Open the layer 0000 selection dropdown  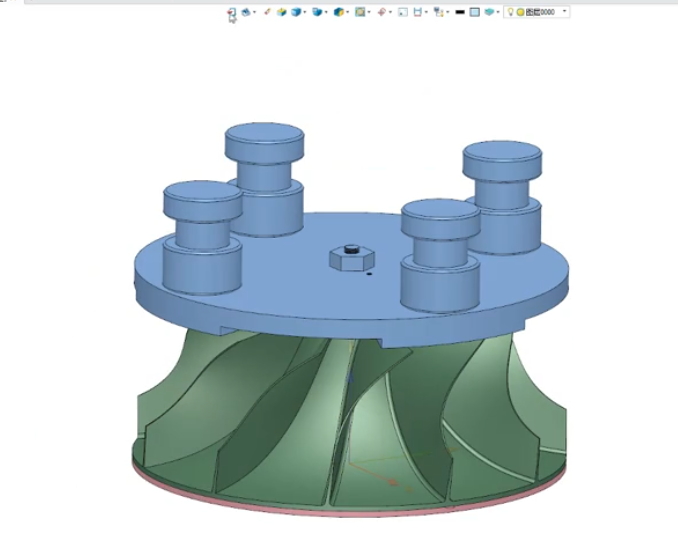[x=564, y=12]
